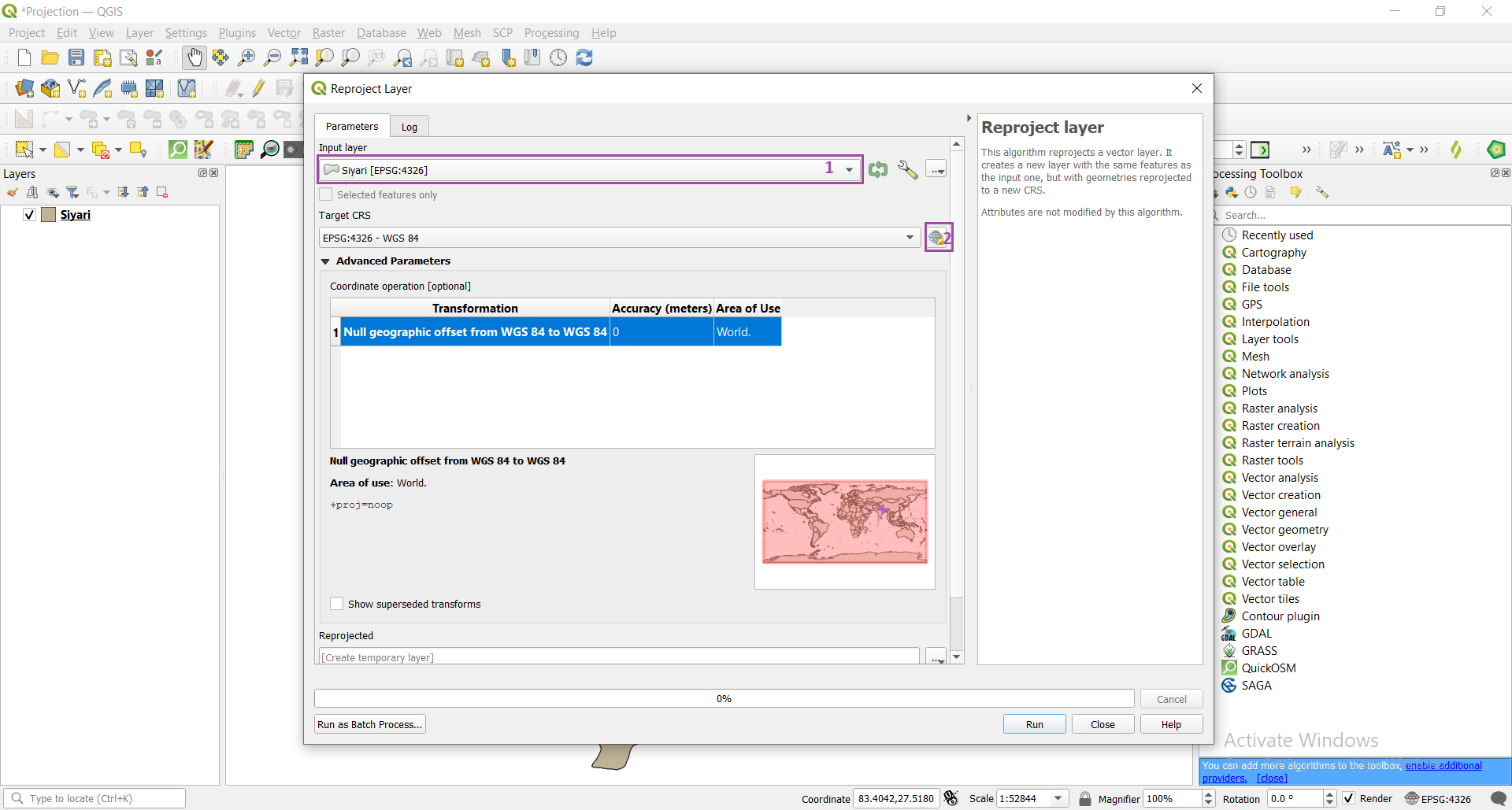
Task: Increase the Magnifier value stepper
Action: point(1208,794)
